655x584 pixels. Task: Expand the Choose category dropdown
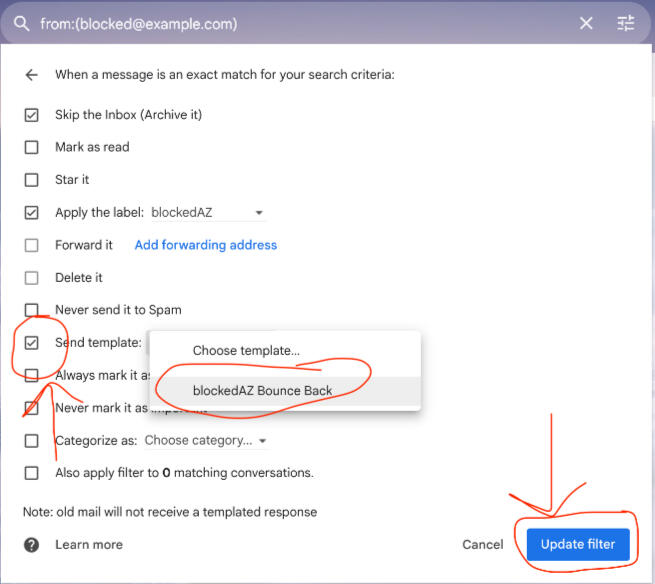coord(206,440)
